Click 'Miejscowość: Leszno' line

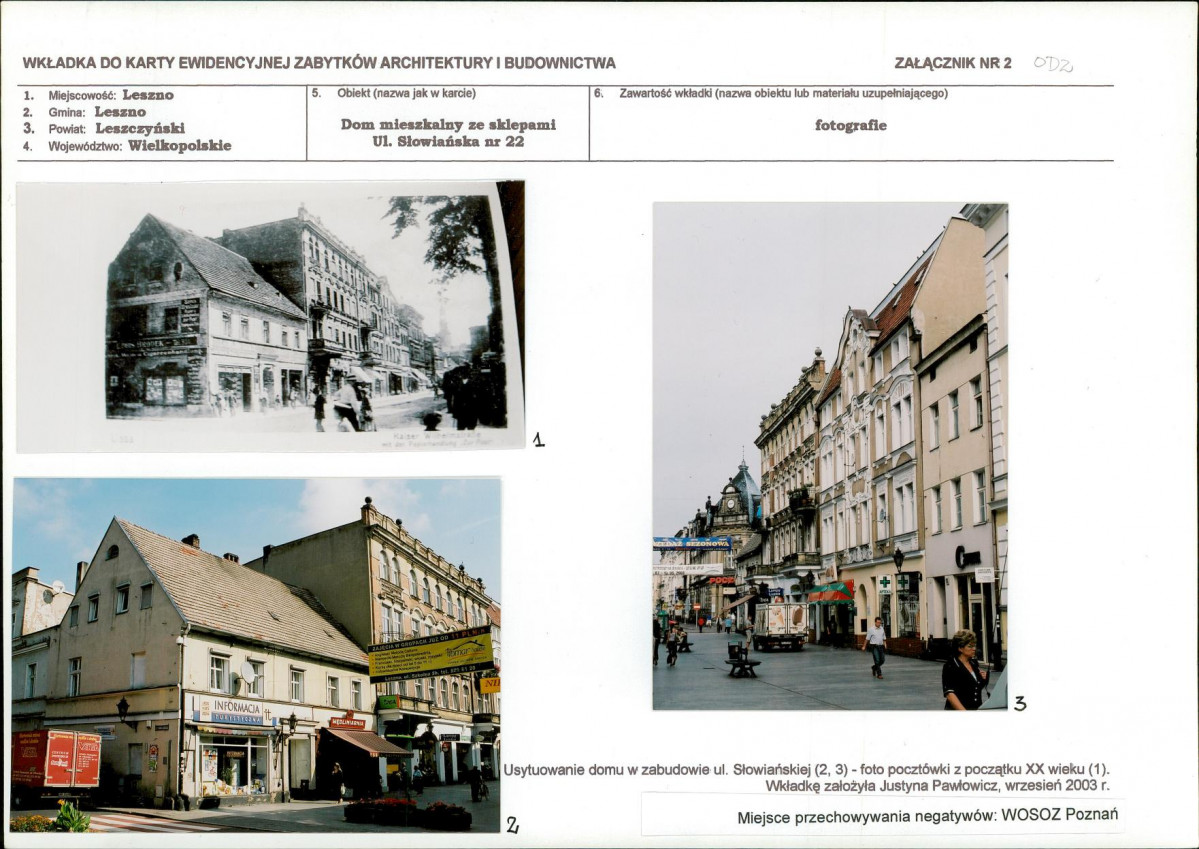coord(99,96)
